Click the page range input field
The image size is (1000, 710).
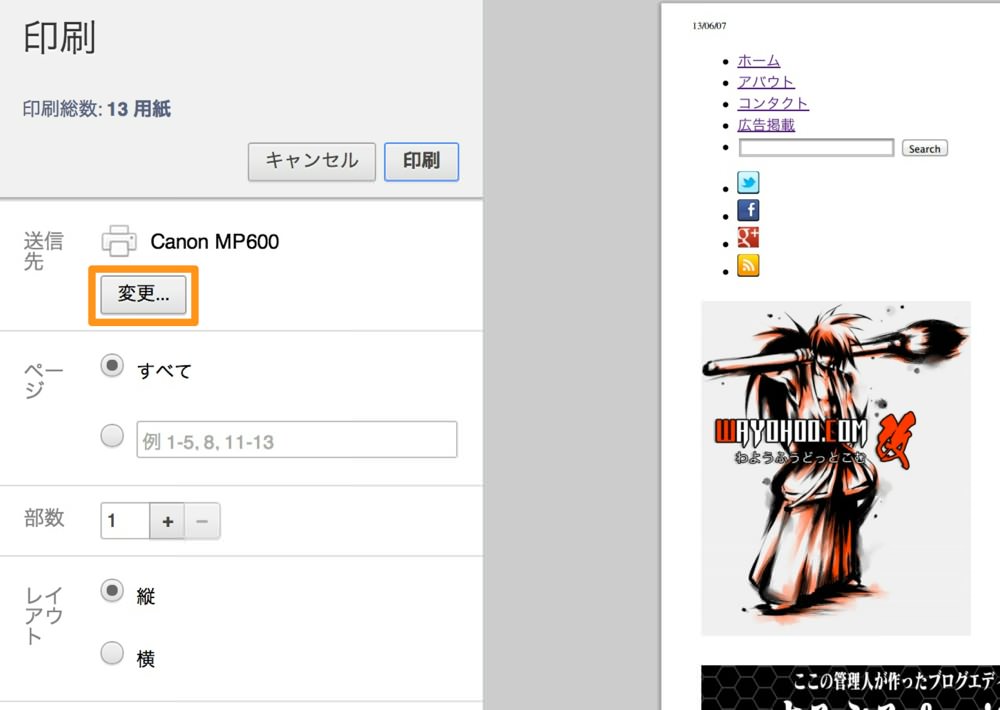(297, 440)
